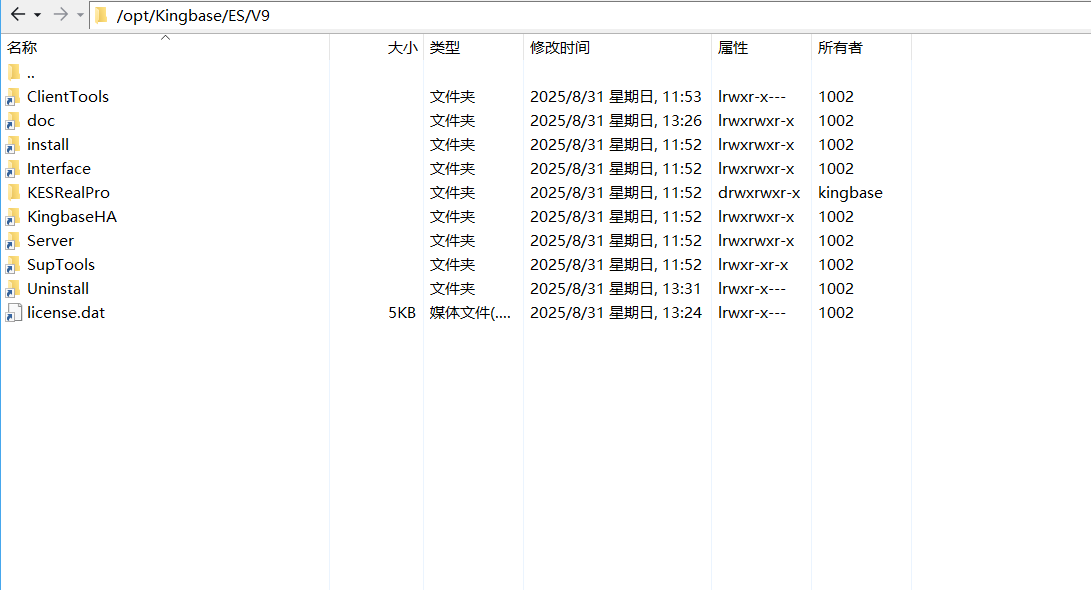Viewport: 1091px width, 590px height.
Task: Click the Uninstall folder link icon
Action: tap(13, 289)
